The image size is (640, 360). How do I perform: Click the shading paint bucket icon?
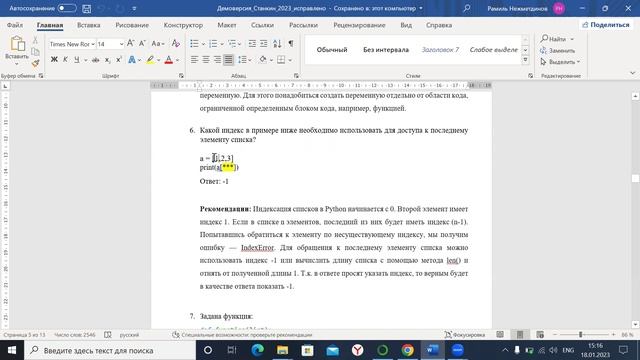263,60
